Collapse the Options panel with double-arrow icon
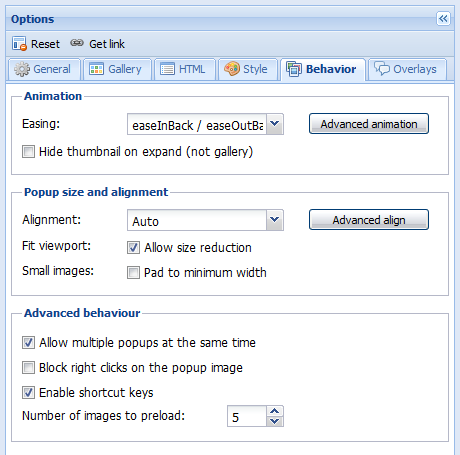Screen dimensions: 460x455 tap(443, 19)
